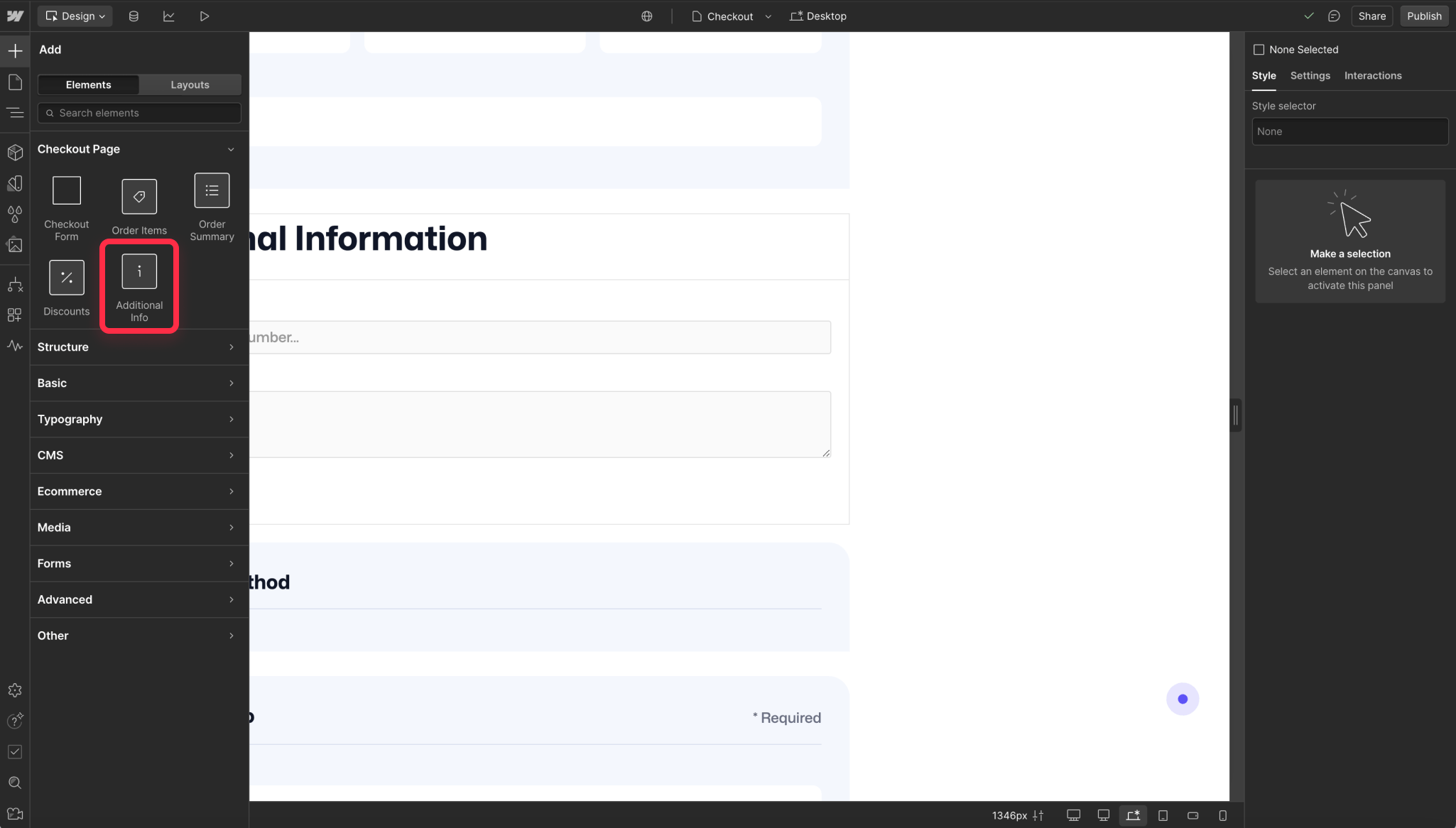Expand the Advanced section
The image size is (1456, 828).
click(x=139, y=600)
